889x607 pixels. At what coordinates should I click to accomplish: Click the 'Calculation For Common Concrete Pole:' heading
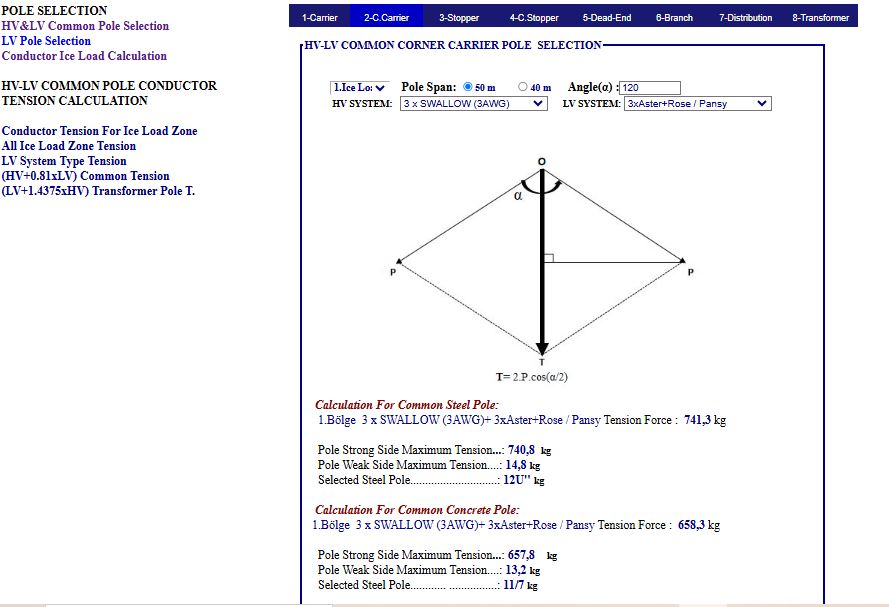[x=417, y=510]
